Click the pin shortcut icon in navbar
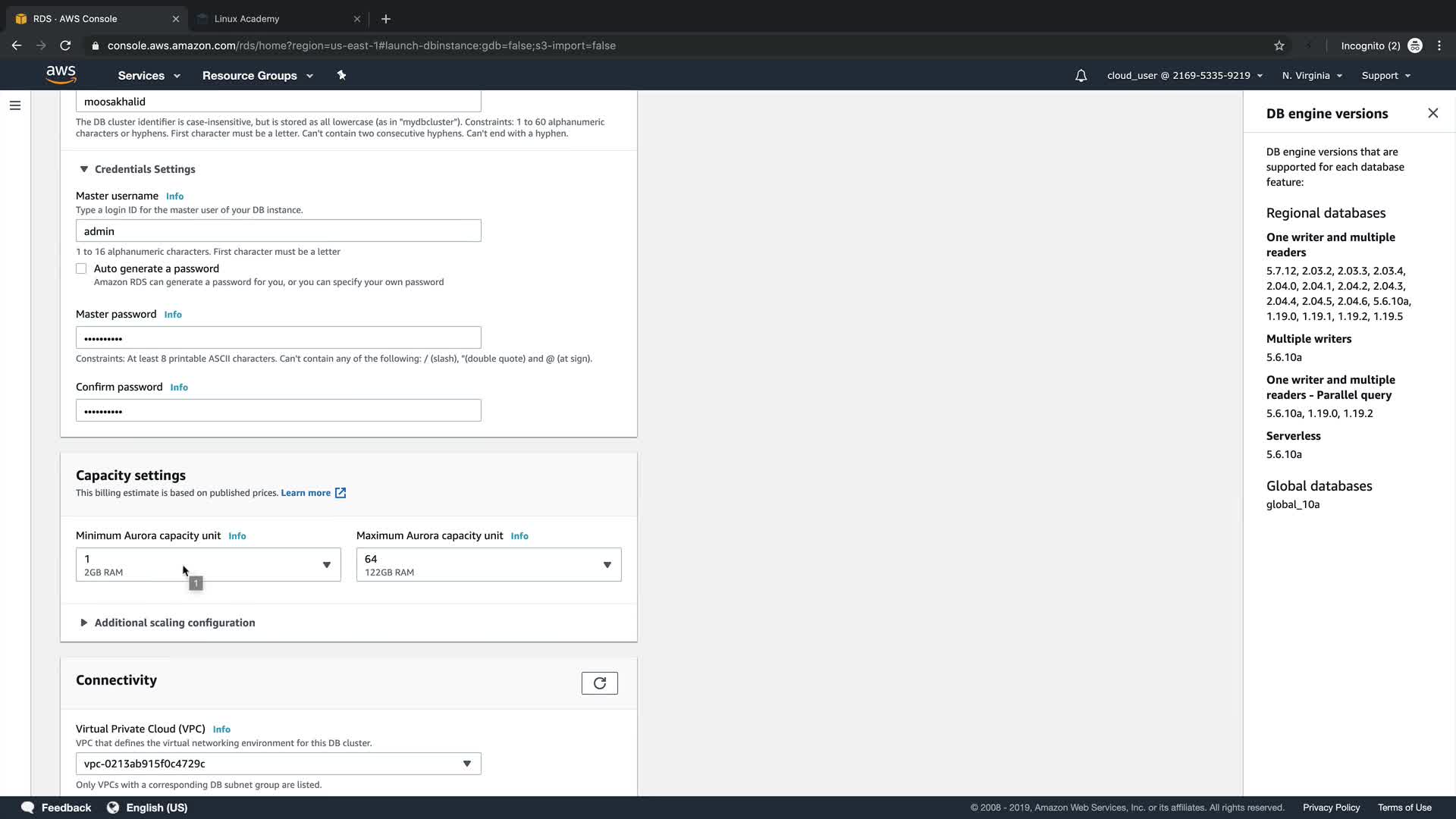This screenshot has width=1456, height=819. 341,75
